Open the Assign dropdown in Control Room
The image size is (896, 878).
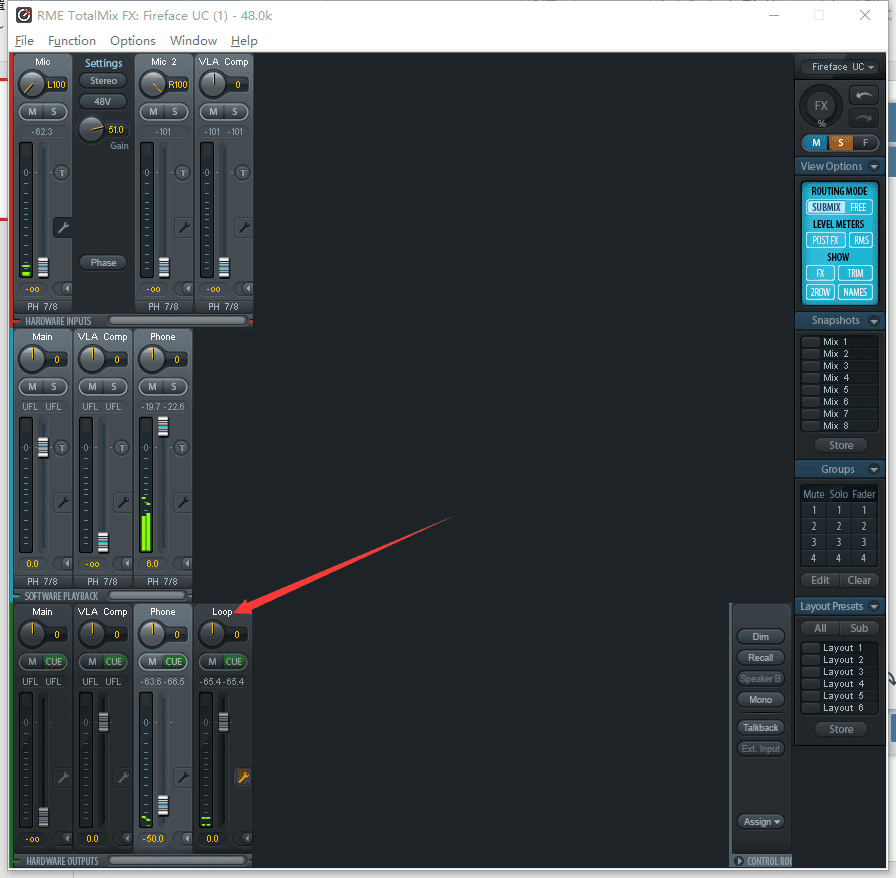coord(761,822)
